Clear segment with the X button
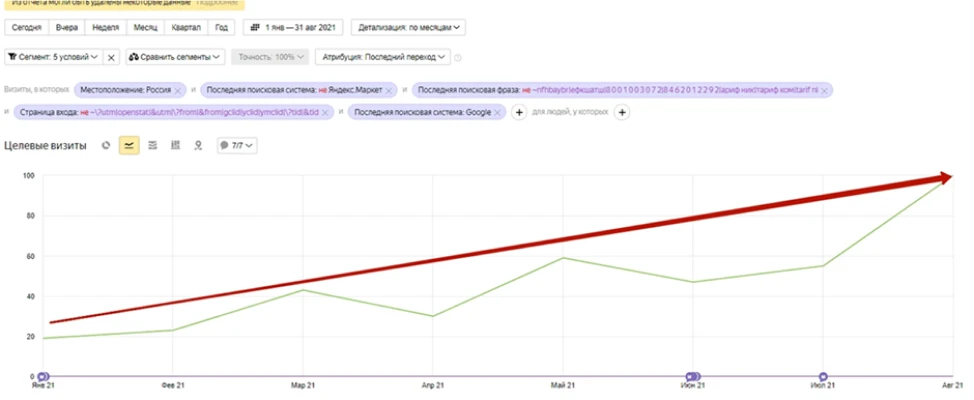974x400 pixels. (111, 58)
